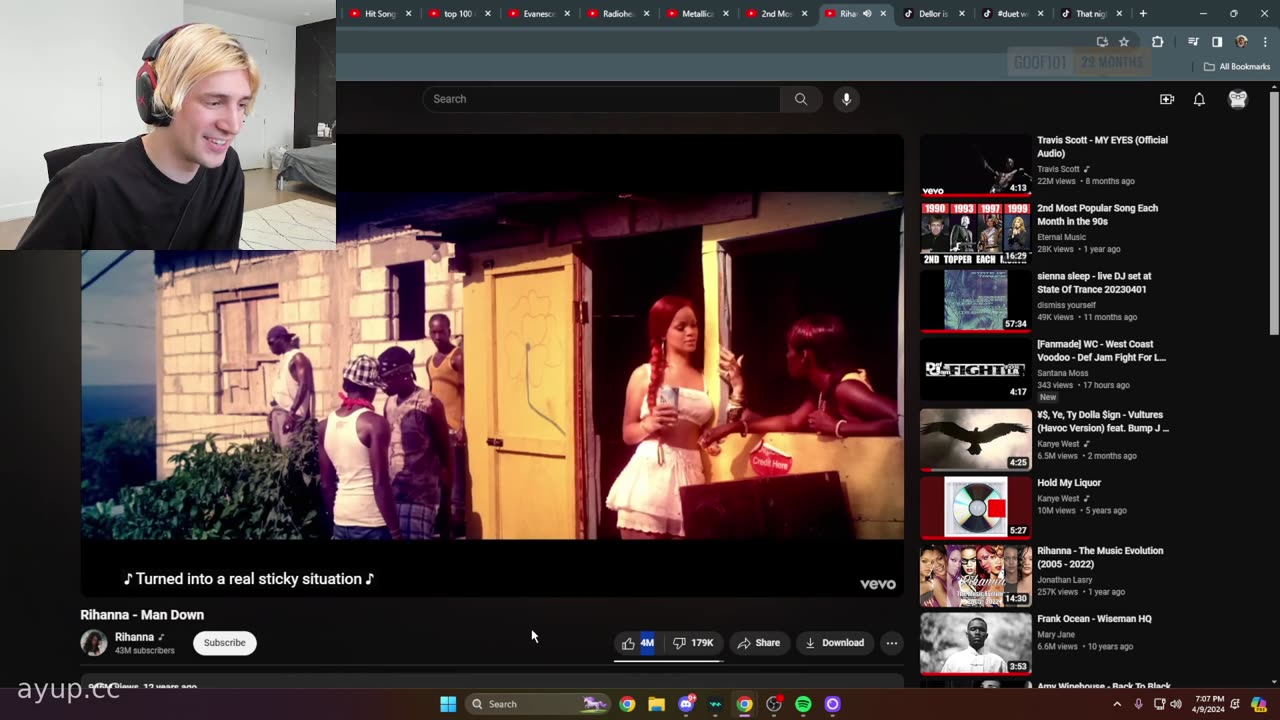
Task: Open File Explorer from the taskbar
Action: [656, 704]
